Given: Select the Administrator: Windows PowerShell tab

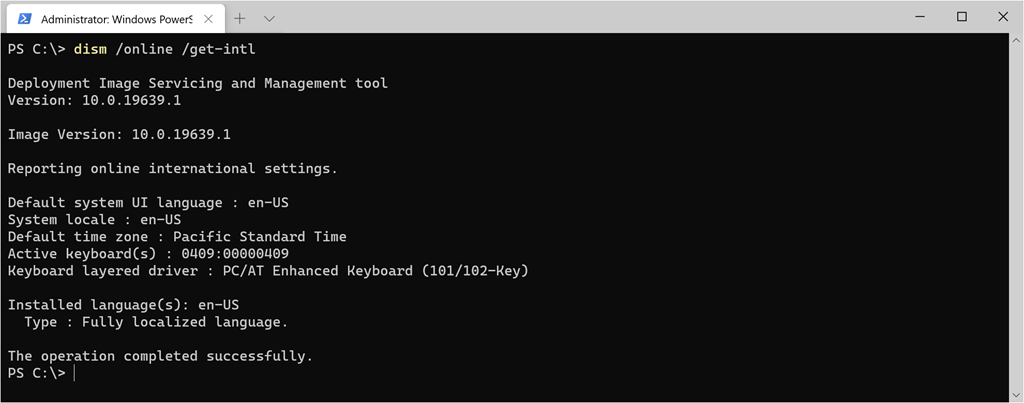Looking at the screenshot, I should 110,18.
